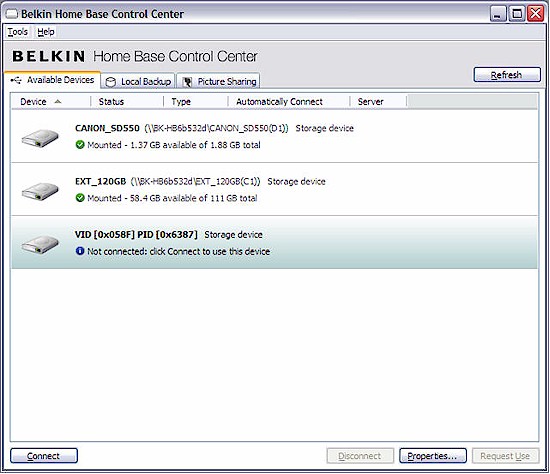Image resolution: width=550 pixels, height=474 pixels.
Task: Select the EXT_120GB device name
Action: pos(100,182)
